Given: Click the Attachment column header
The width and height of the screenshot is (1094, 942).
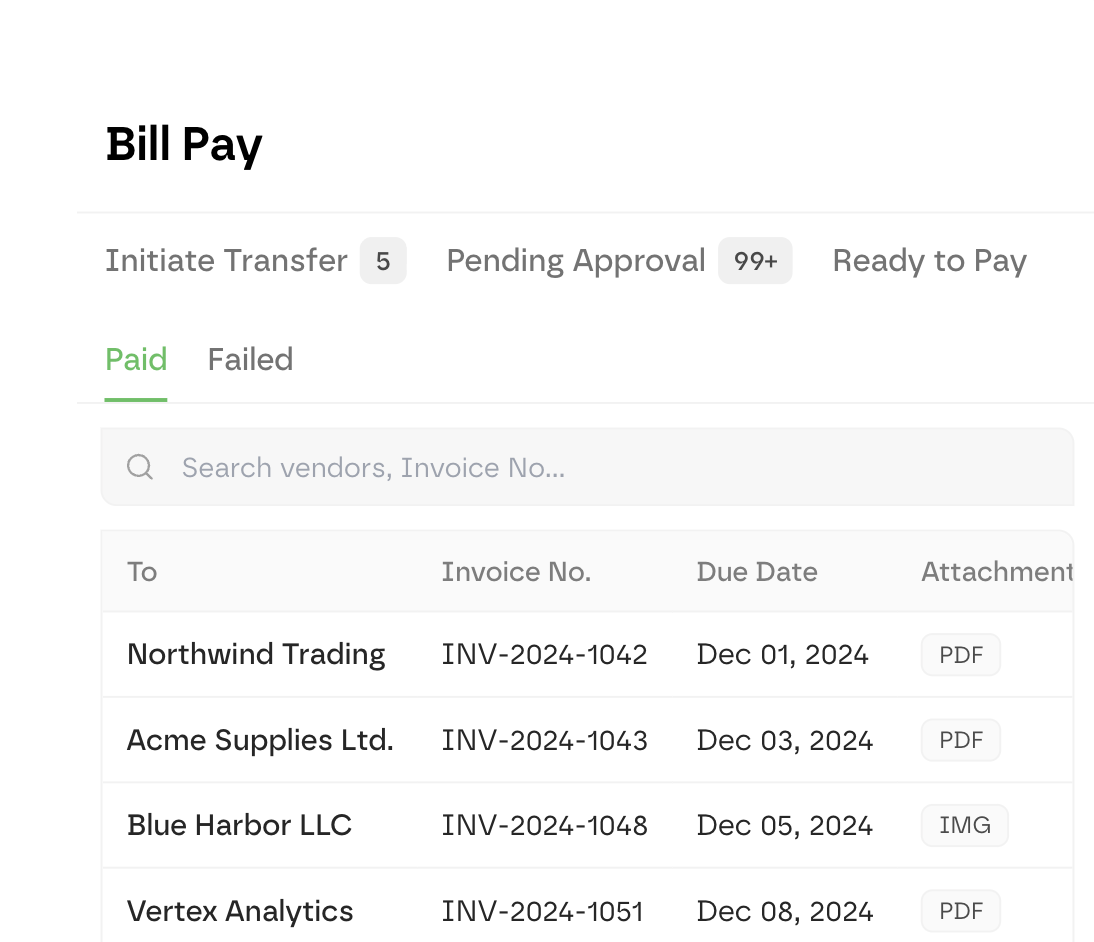Looking at the screenshot, I should tap(996, 571).
